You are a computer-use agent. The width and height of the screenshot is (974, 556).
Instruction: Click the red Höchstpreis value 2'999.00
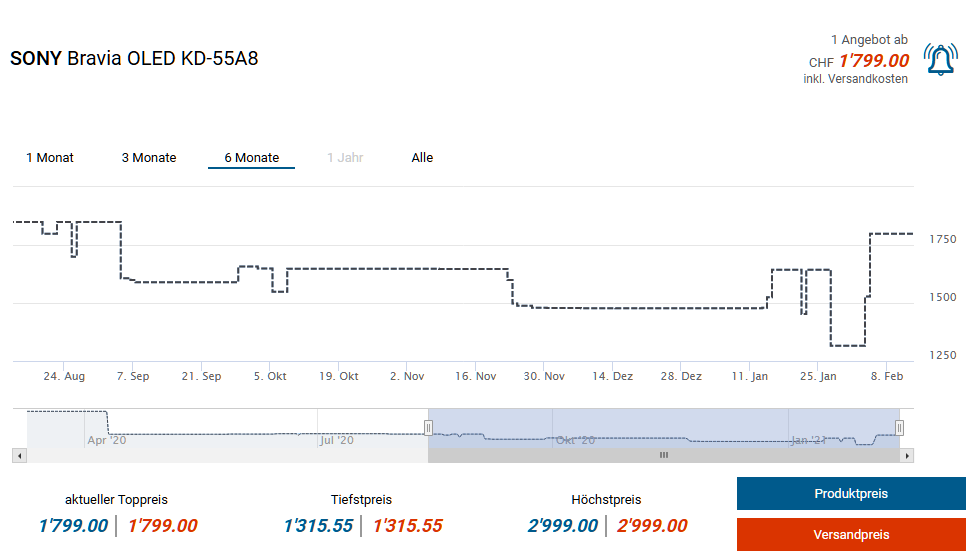tap(652, 526)
